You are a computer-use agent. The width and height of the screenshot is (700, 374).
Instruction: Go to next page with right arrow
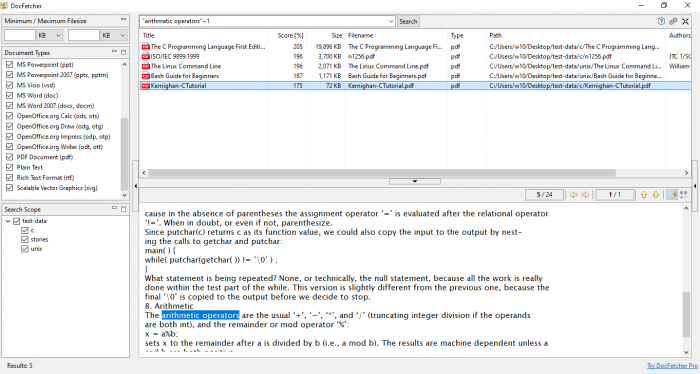585,195
